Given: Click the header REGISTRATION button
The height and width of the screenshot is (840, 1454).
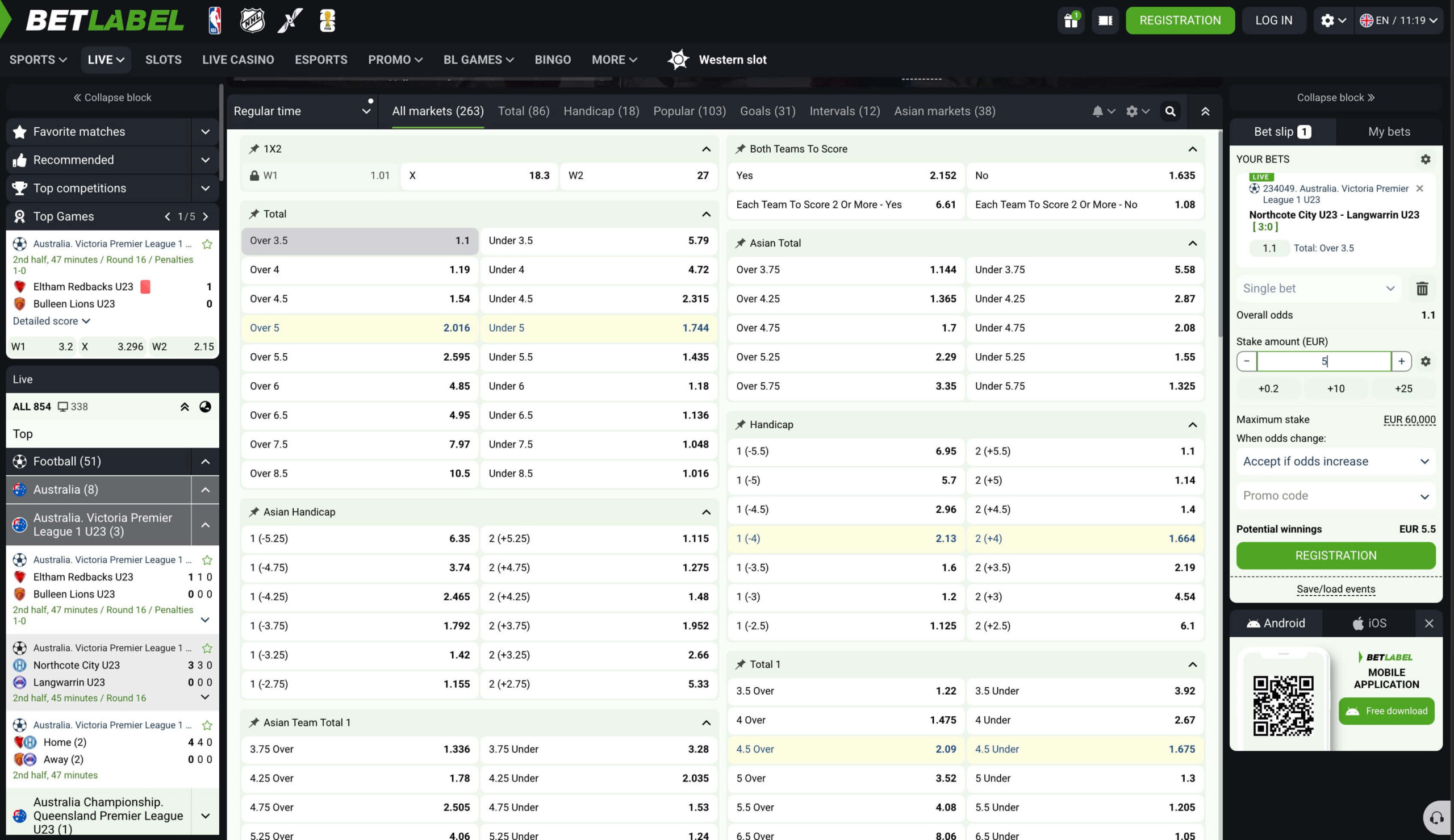Looking at the screenshot, I should pyautogui.click(x=1180, y=21).
